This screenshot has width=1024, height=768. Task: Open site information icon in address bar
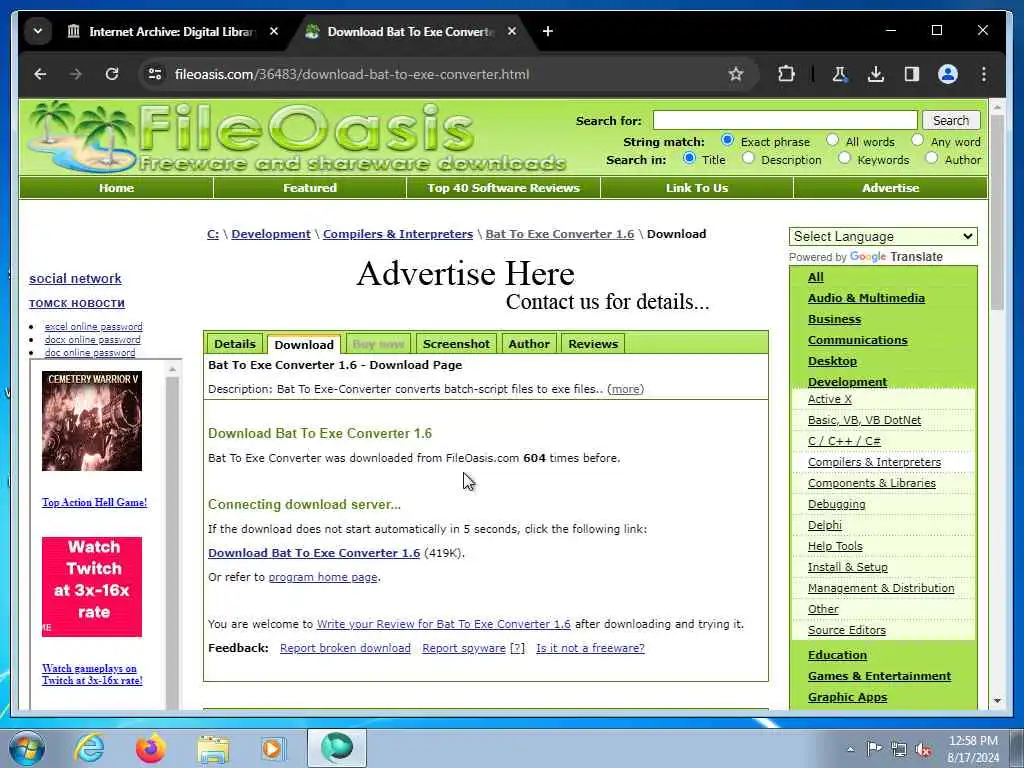pyautogui.click(x=155, y=74)
